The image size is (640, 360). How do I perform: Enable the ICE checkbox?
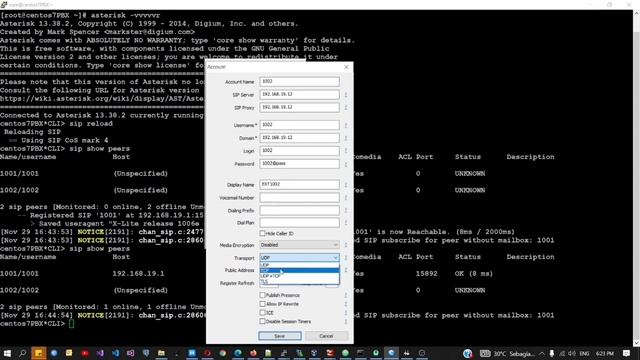(x=262, y=313)
